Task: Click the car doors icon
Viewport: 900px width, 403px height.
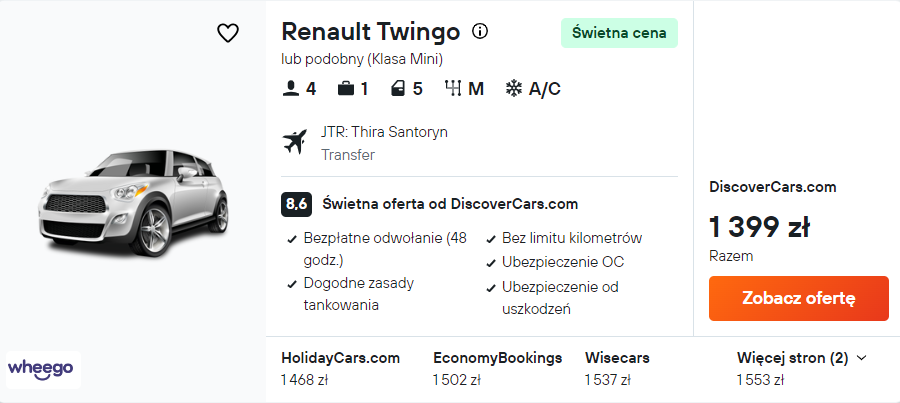Action: click(x=399, y=89)
